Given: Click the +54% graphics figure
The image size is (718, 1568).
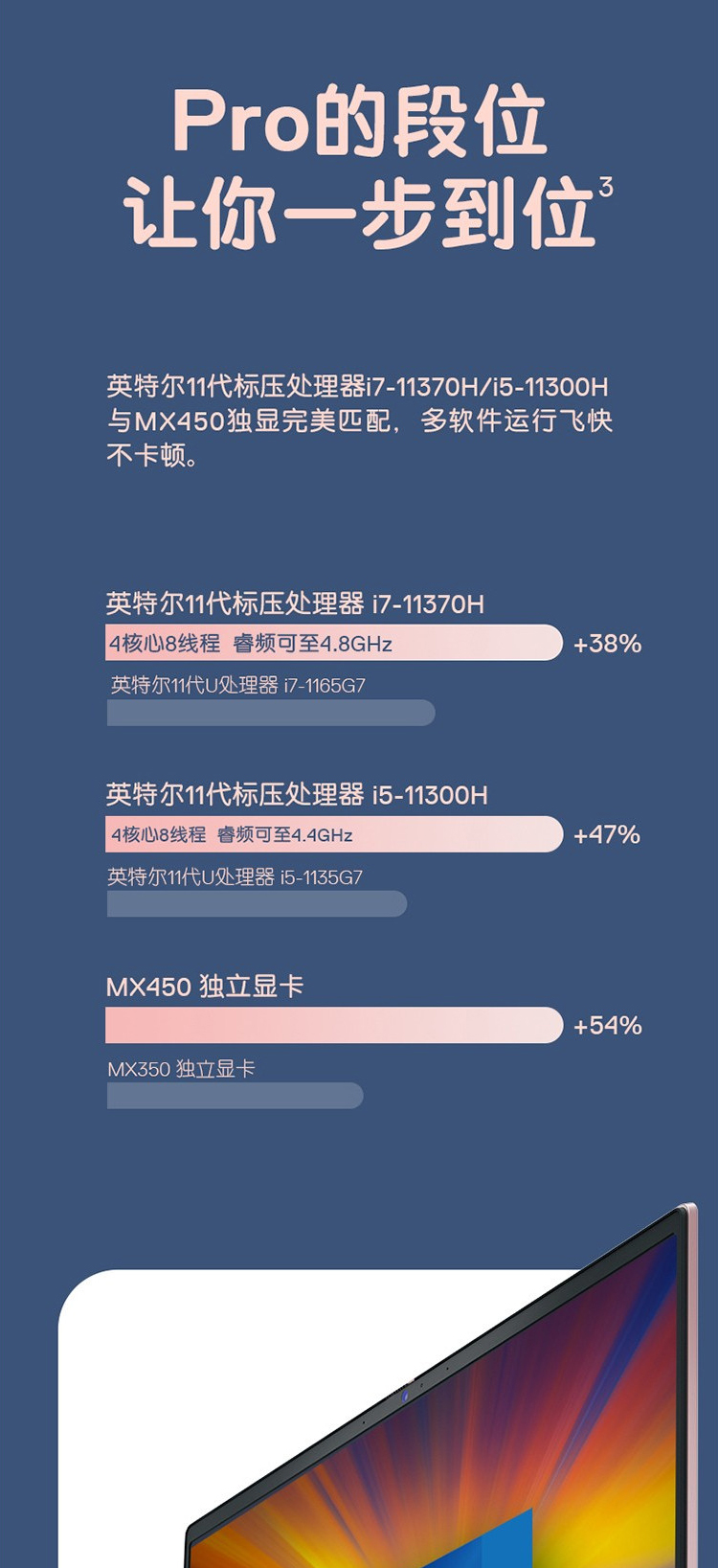Looking at the screenshot, I should coord(607,1026).
